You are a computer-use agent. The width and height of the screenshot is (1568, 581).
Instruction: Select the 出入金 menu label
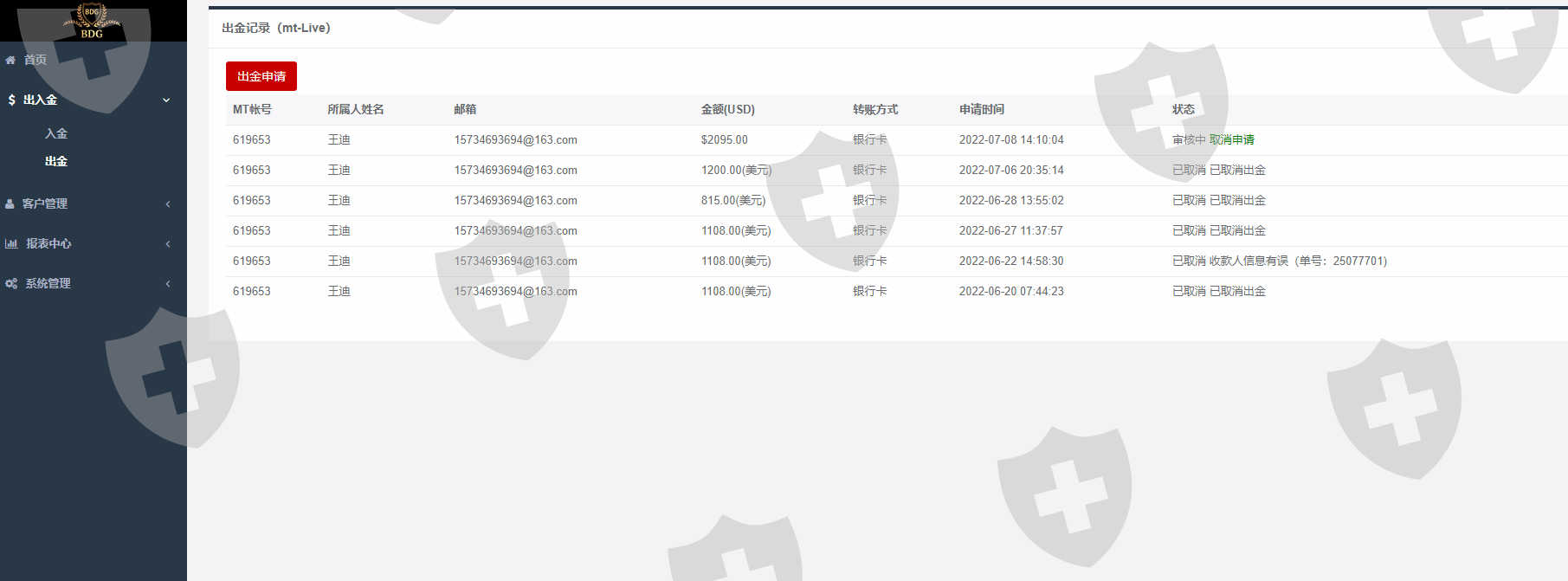click(x=40, y=100)
